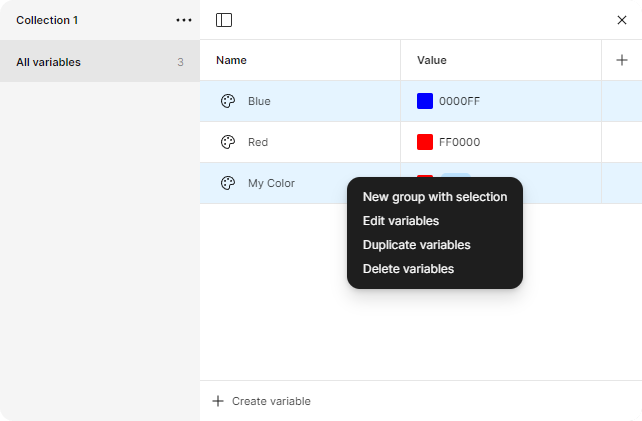Viewport: 642px width, 421px height.
Task: Click the palette icon next to Blue
Action: click(228, 101)
